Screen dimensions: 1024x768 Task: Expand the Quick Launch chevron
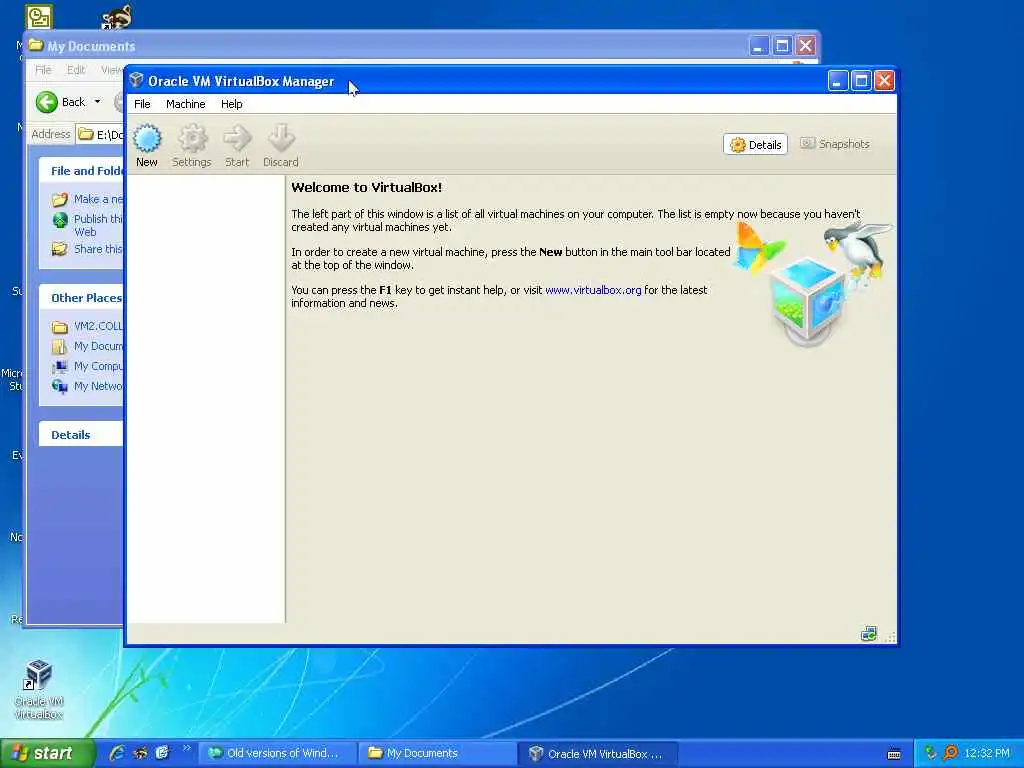pos(187,749)
